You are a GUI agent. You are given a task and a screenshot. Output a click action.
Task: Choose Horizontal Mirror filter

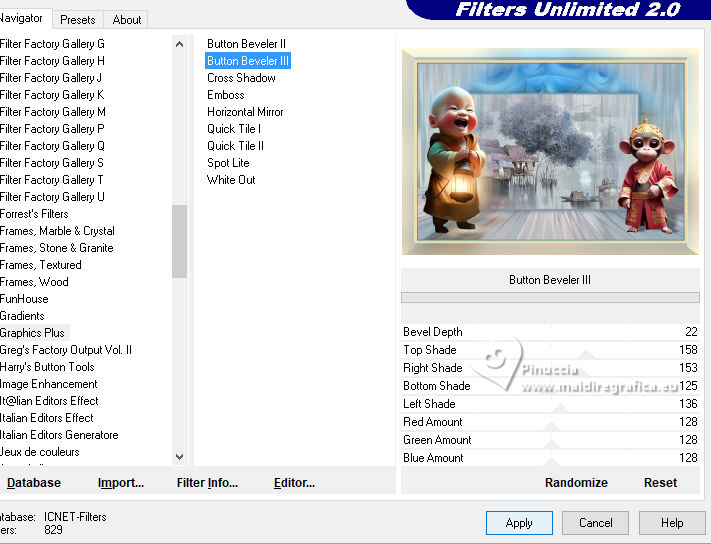point(245,112)
